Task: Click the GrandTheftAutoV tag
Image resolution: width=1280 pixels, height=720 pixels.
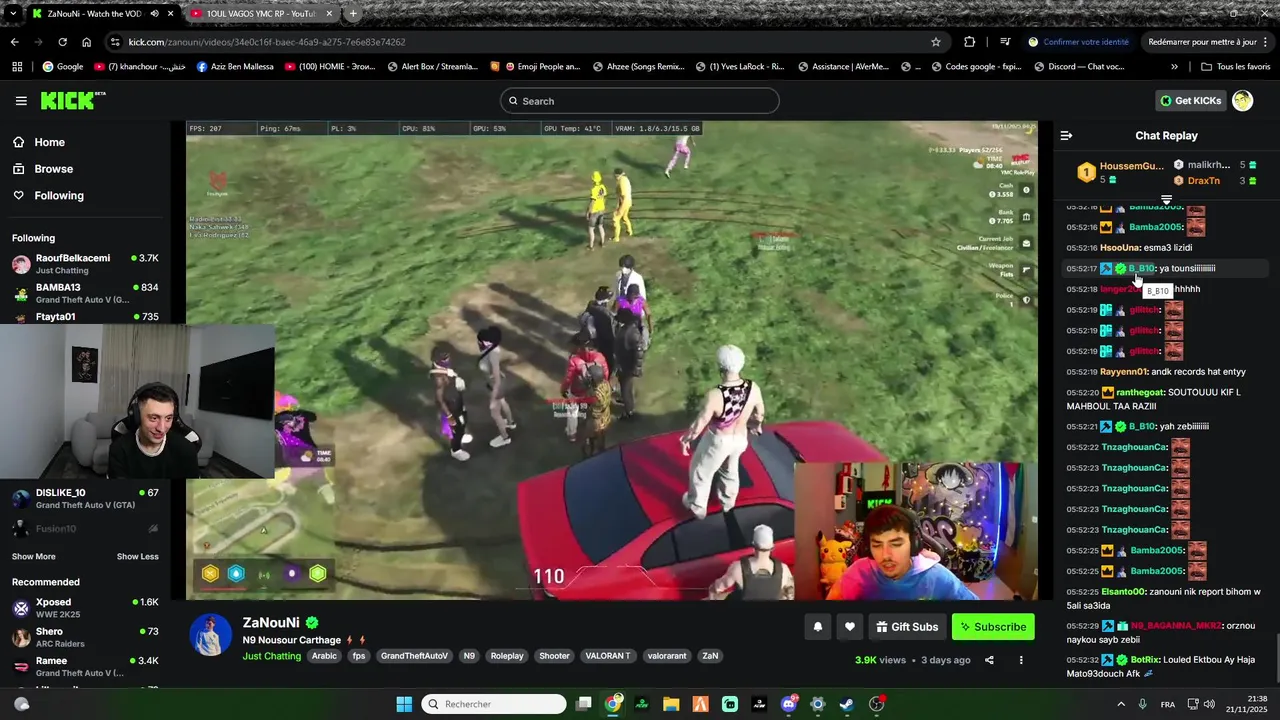Action: [x=414, y=656]
